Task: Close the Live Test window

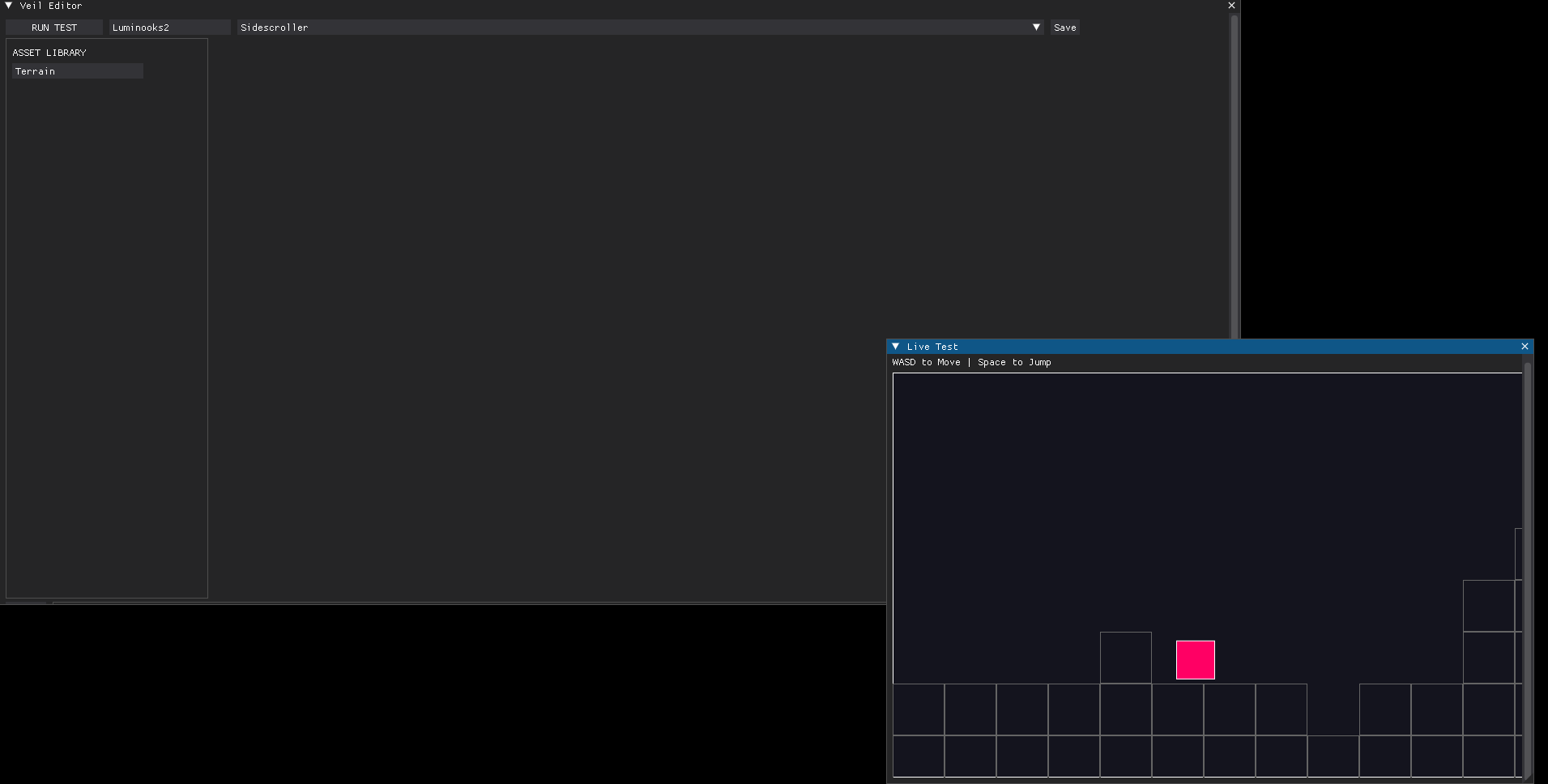Action: pos(1525,347)
